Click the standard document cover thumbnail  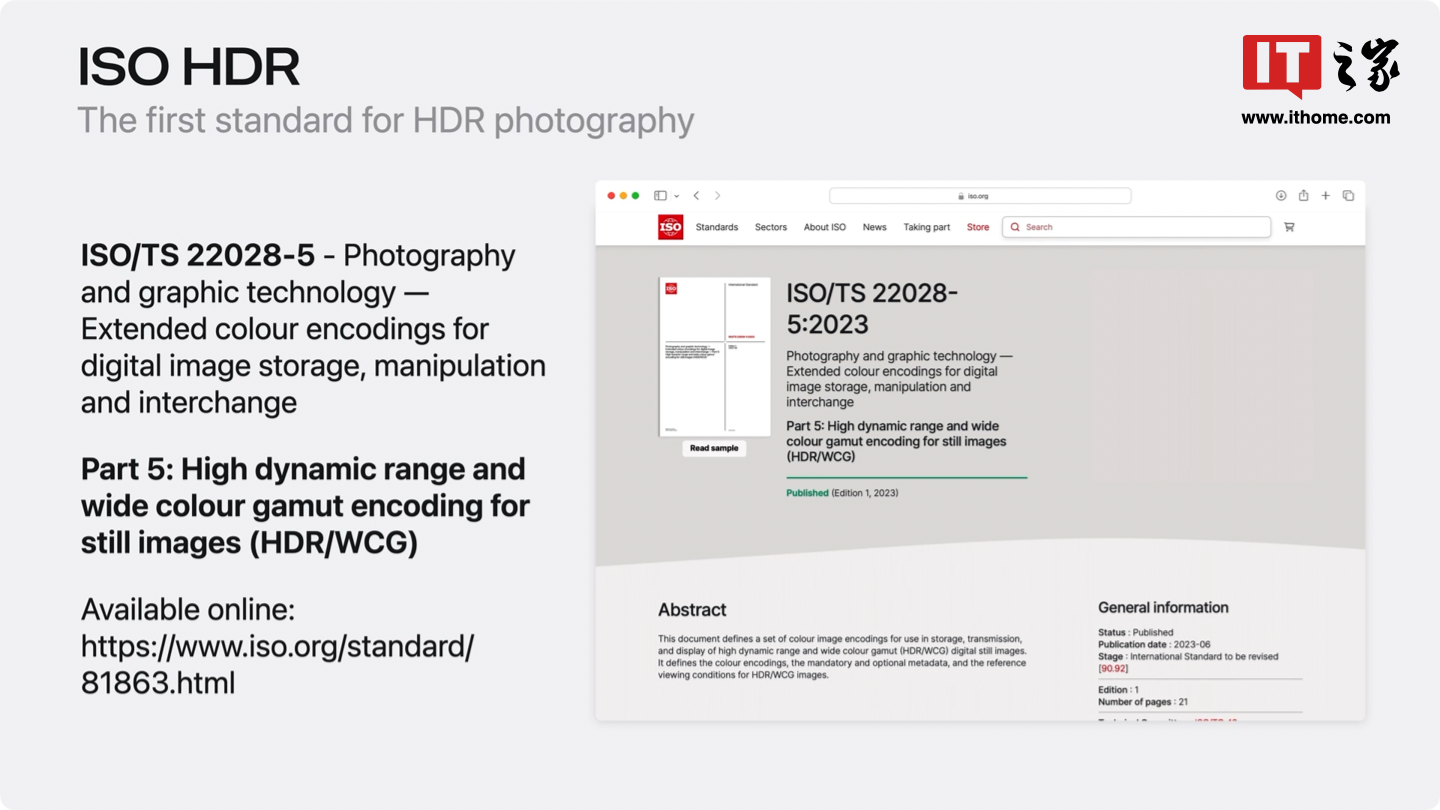tap(714, 357)
